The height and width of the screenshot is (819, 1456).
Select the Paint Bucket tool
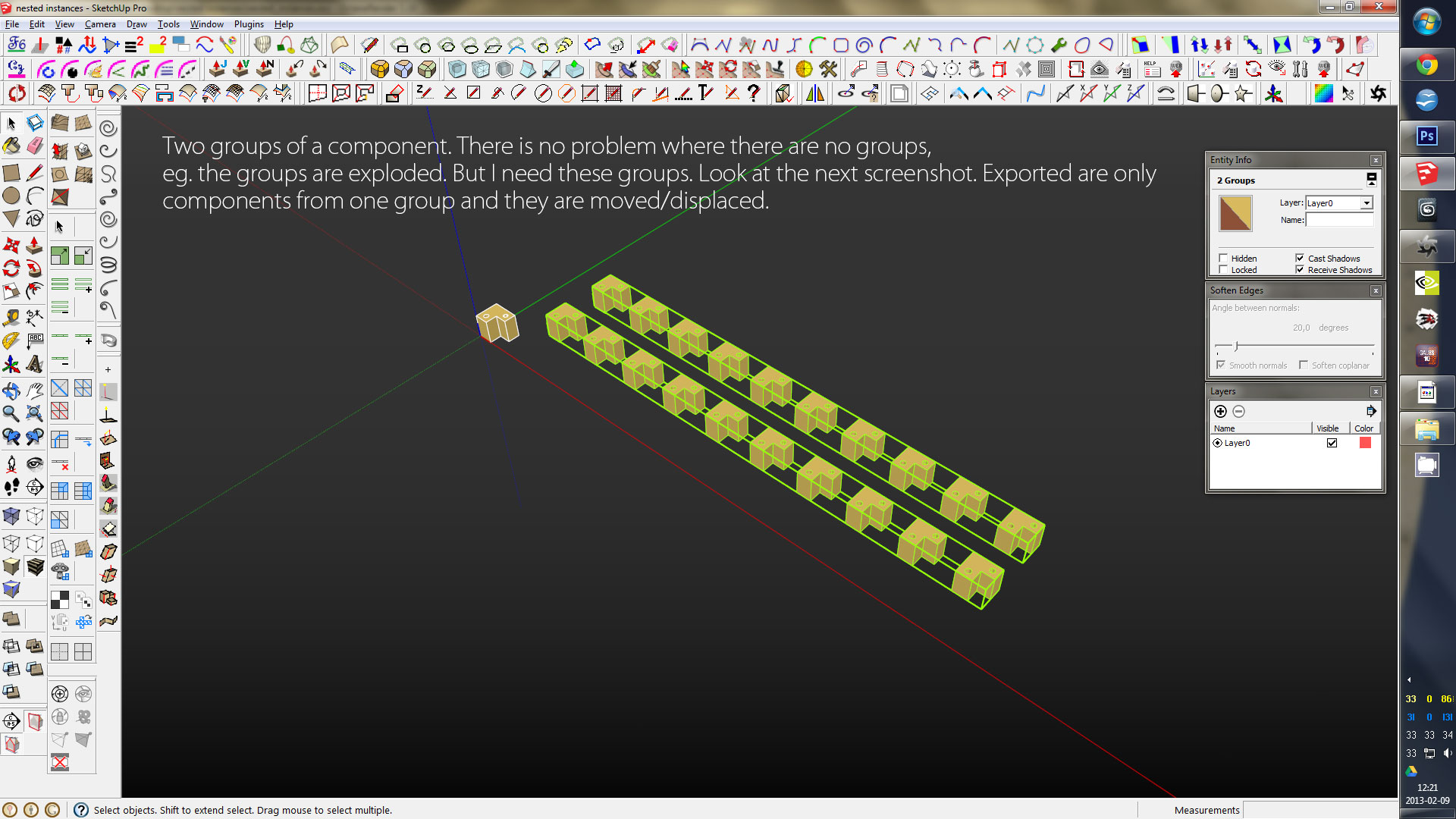coord(11,146)
